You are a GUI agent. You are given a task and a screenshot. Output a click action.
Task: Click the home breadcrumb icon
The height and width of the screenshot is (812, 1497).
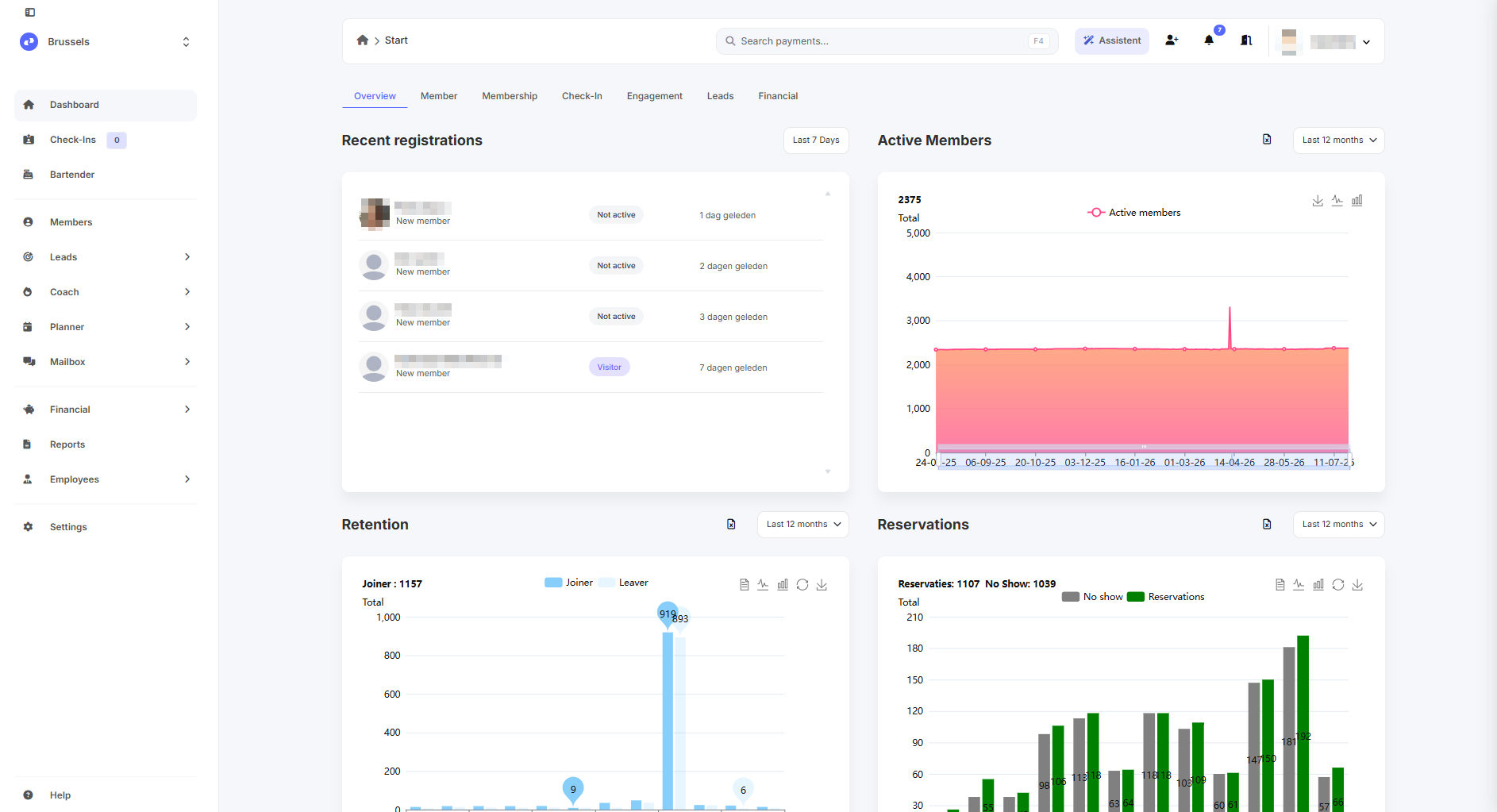(363, 40)
